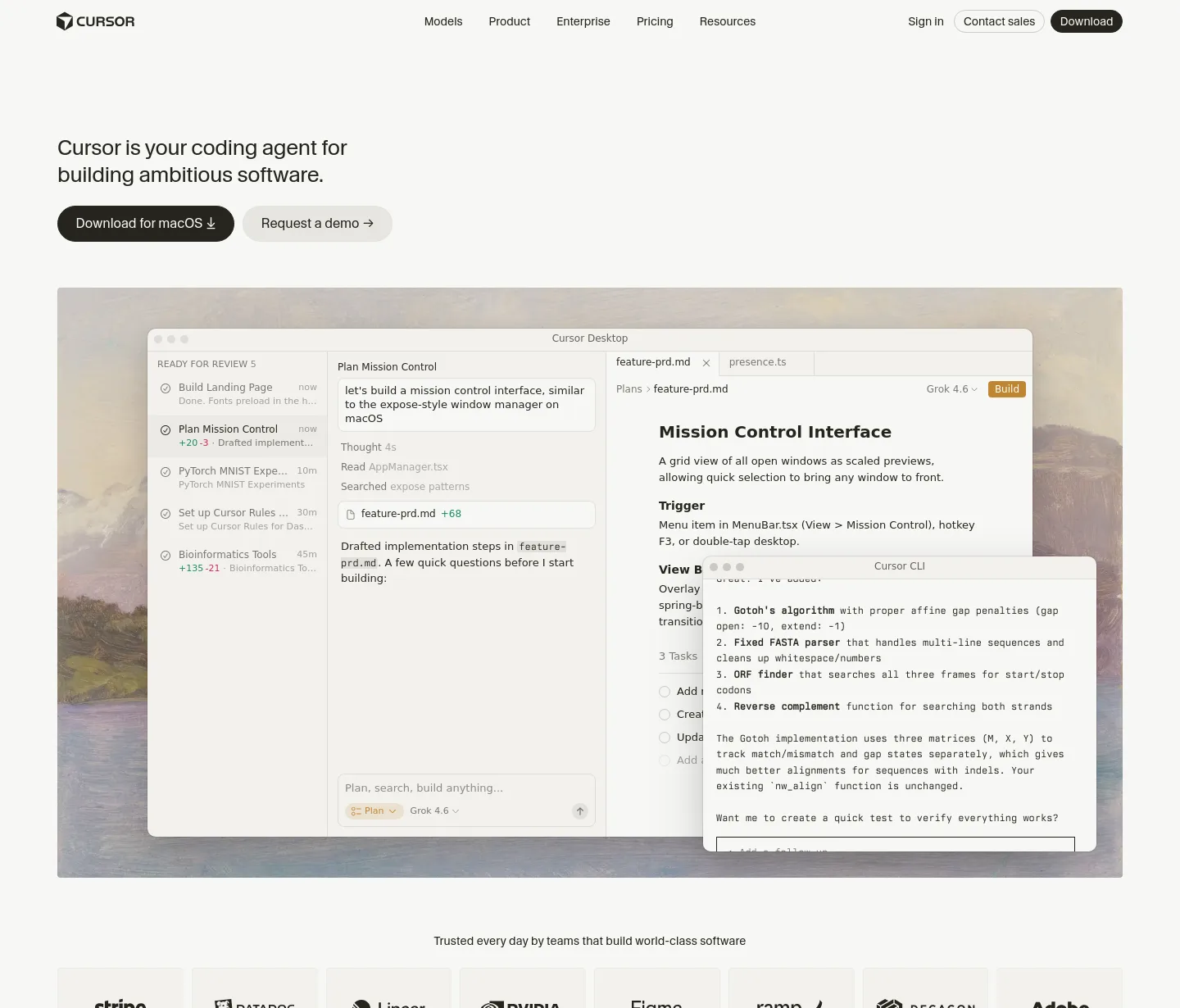The width and height of the screenshot is (1180, 1008).
Task: Click the "3 Tasks" label
Action: tap(678, 656)
